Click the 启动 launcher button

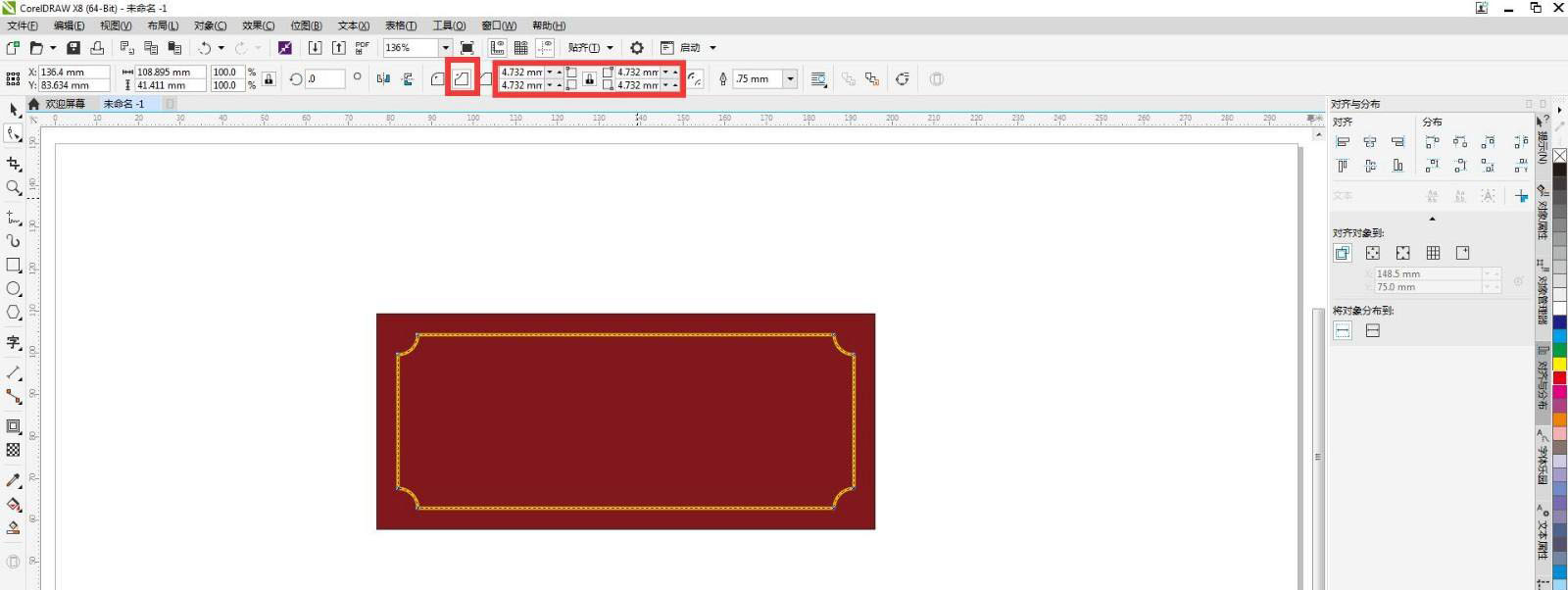(x=690, y=47)
